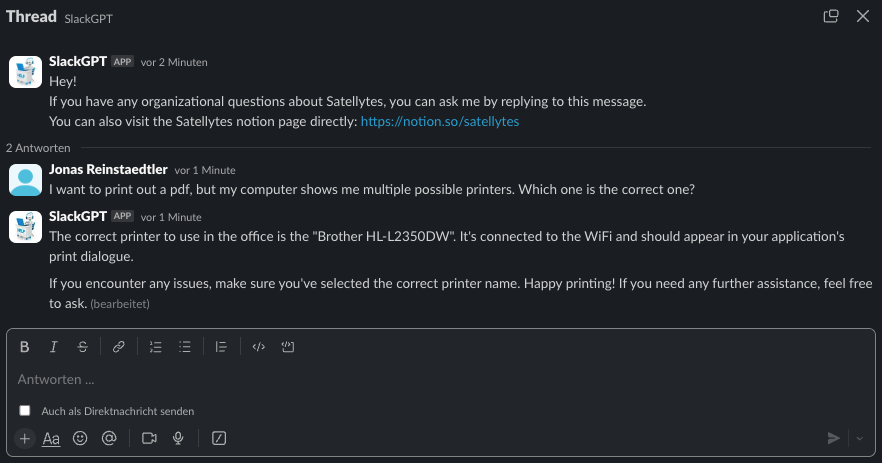Start a numbered list
The width and height of the screenshot is (882, 463).
(x=155, y=347)
